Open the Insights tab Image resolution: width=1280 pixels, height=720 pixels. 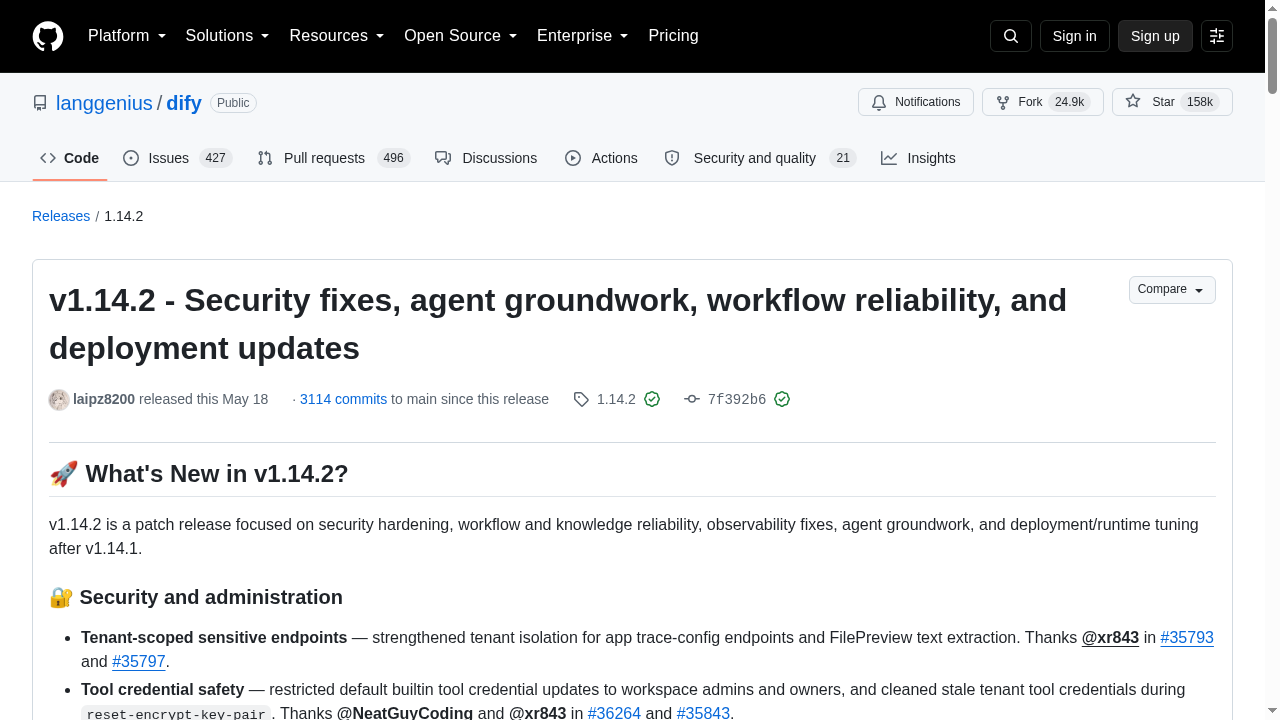918,158
